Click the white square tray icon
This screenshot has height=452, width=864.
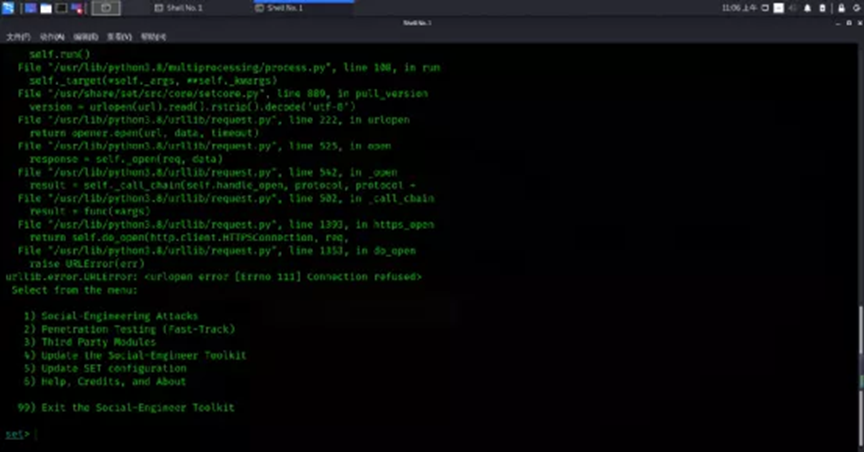tap(779, 8)
